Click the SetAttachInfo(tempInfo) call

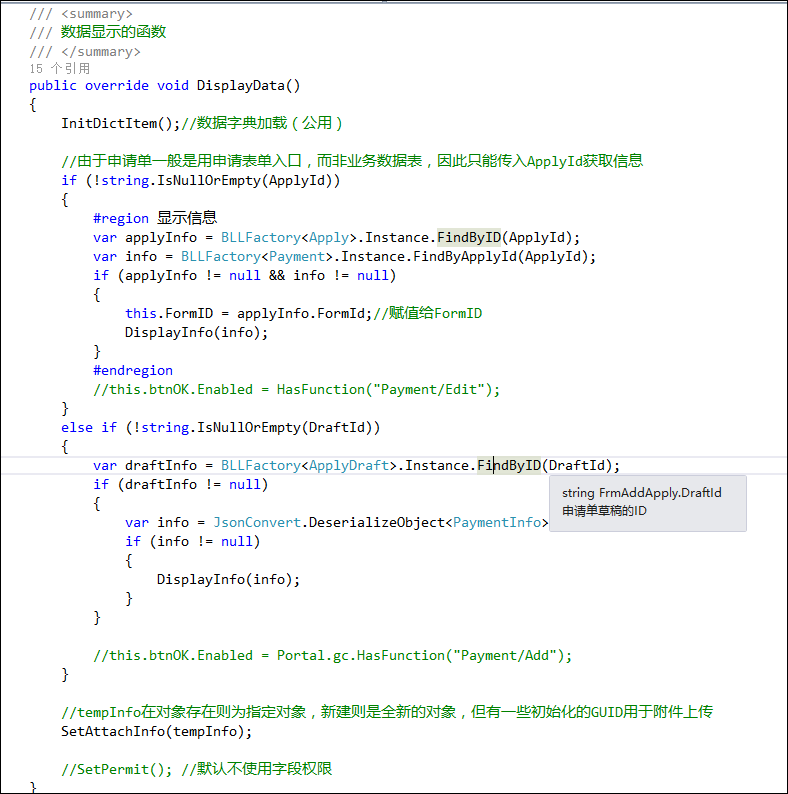[x=156, y=732]
